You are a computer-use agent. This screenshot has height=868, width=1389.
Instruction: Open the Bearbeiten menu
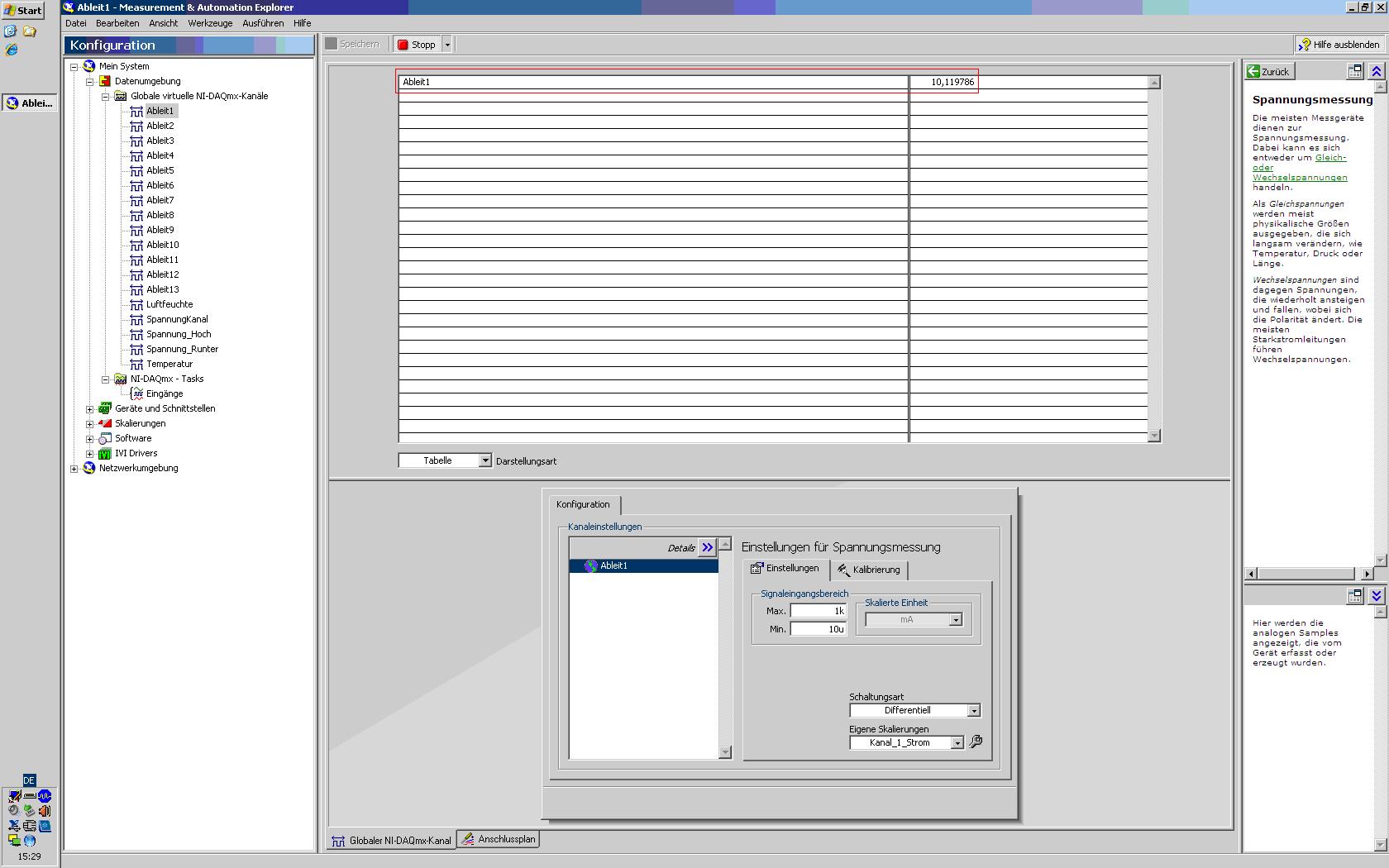coord(117,23)
